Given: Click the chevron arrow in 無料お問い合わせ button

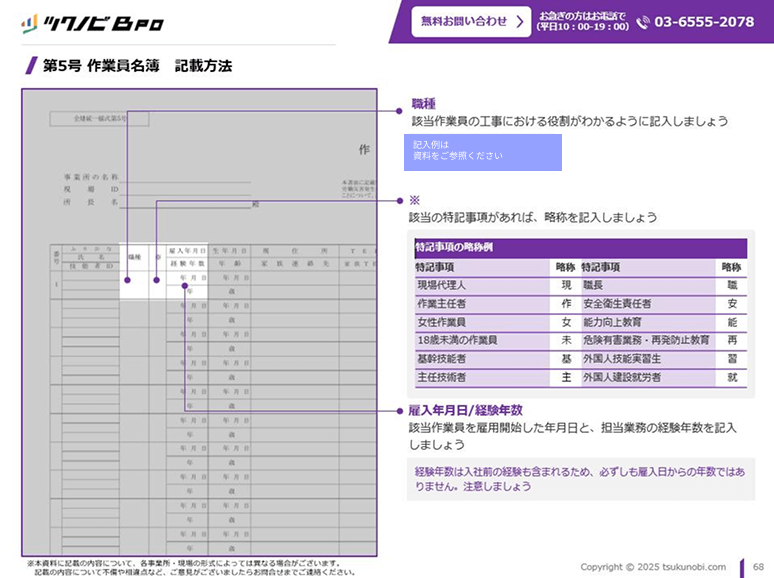Looking at the screenshot, I should (x=520, y=21).
